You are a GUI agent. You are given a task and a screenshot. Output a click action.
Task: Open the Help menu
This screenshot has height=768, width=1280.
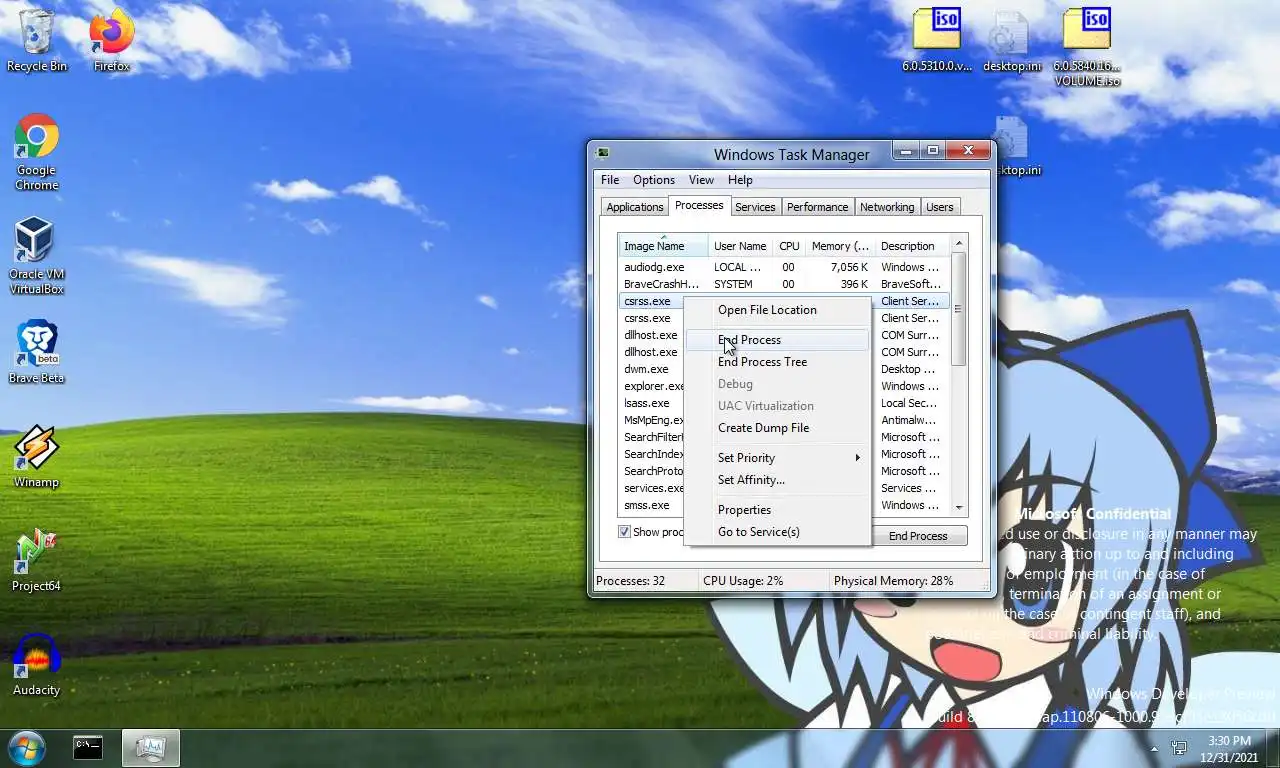coord(740,180)
